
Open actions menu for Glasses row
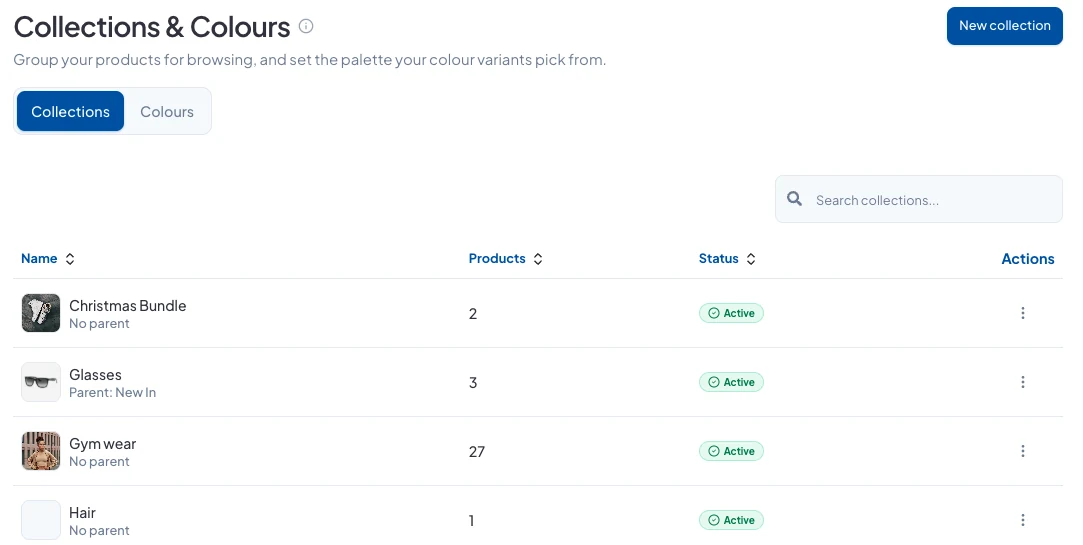click(x=1022, y=382)
